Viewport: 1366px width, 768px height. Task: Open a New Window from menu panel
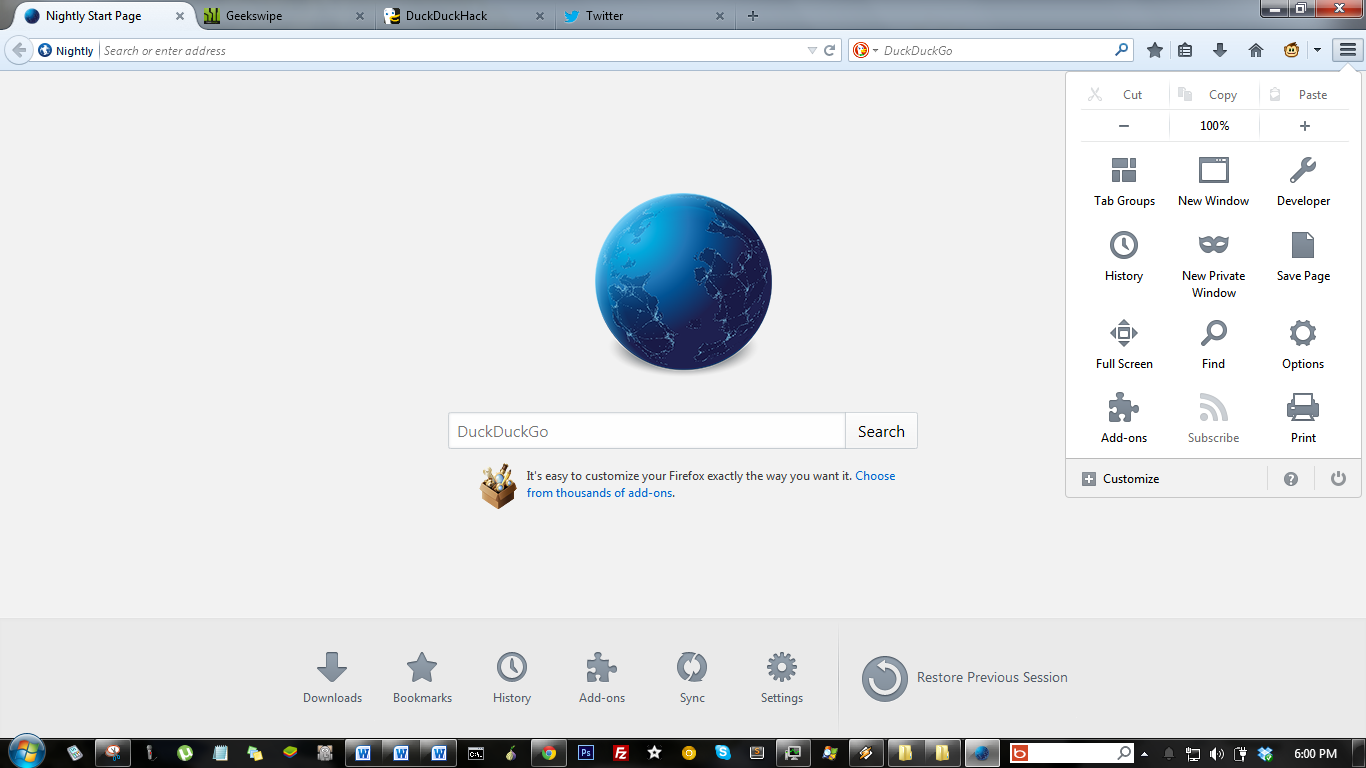(x=1213, y=181)
